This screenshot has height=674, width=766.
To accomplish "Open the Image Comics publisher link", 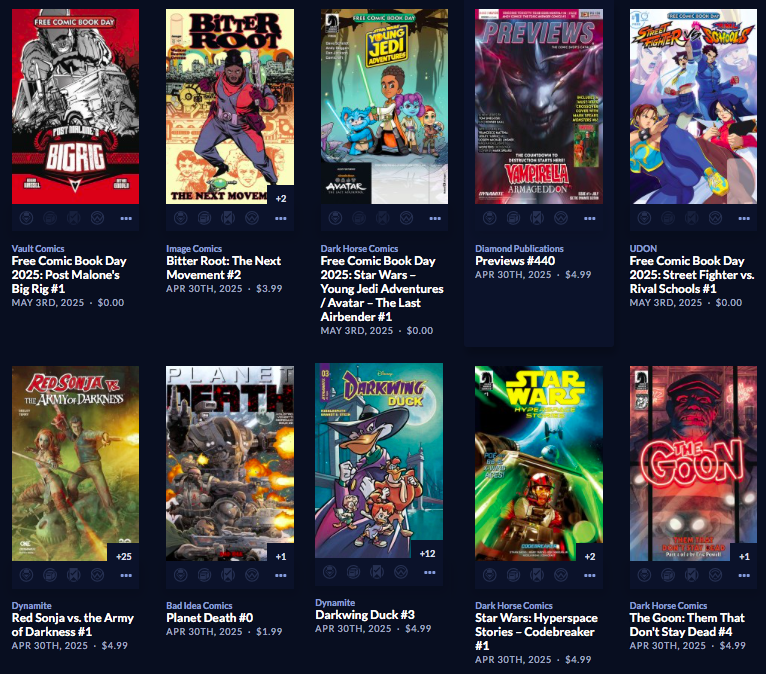I will [x=194, y=249].
